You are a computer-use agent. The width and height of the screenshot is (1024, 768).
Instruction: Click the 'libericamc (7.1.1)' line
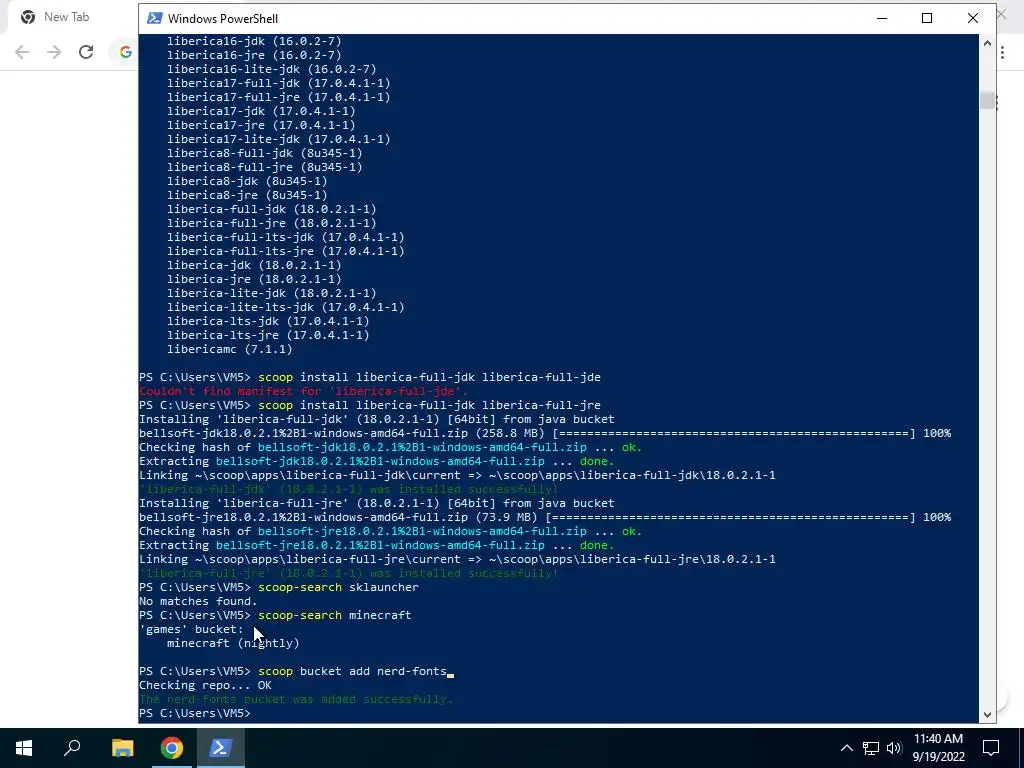click(229, 349)
